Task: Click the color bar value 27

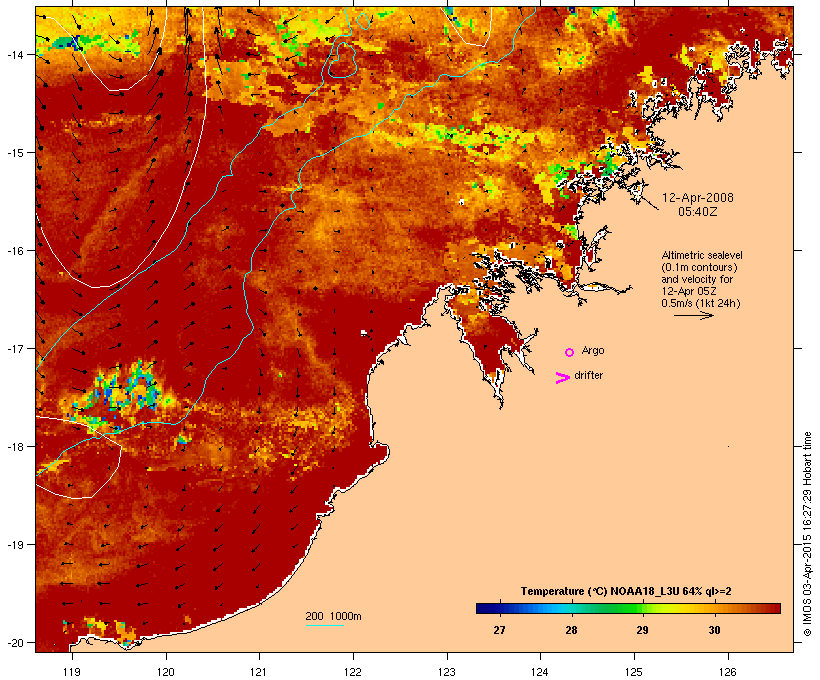Action: pyautogui.click(x=499, y=630)
